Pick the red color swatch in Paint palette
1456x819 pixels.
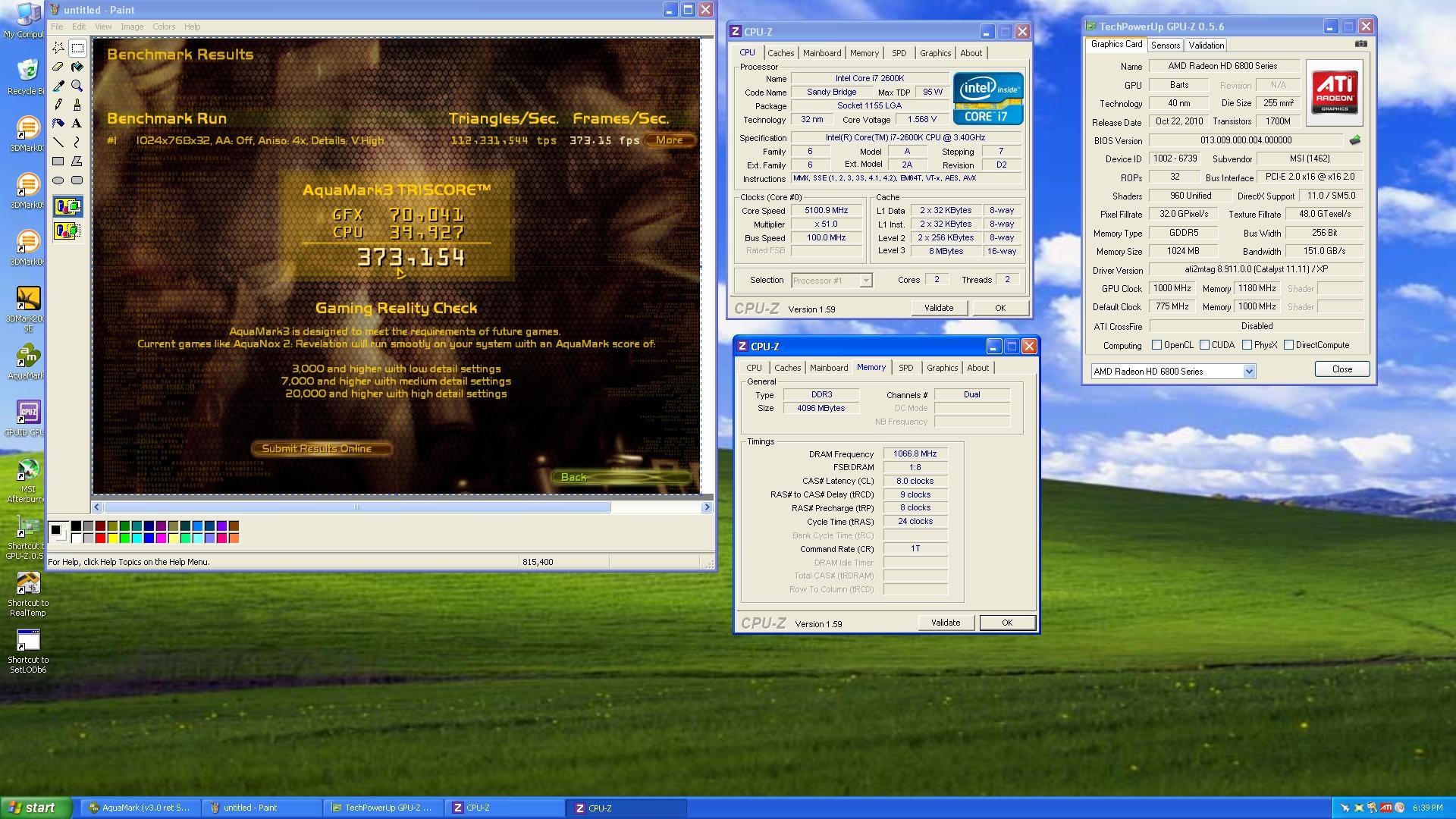(x=100, y=538)
